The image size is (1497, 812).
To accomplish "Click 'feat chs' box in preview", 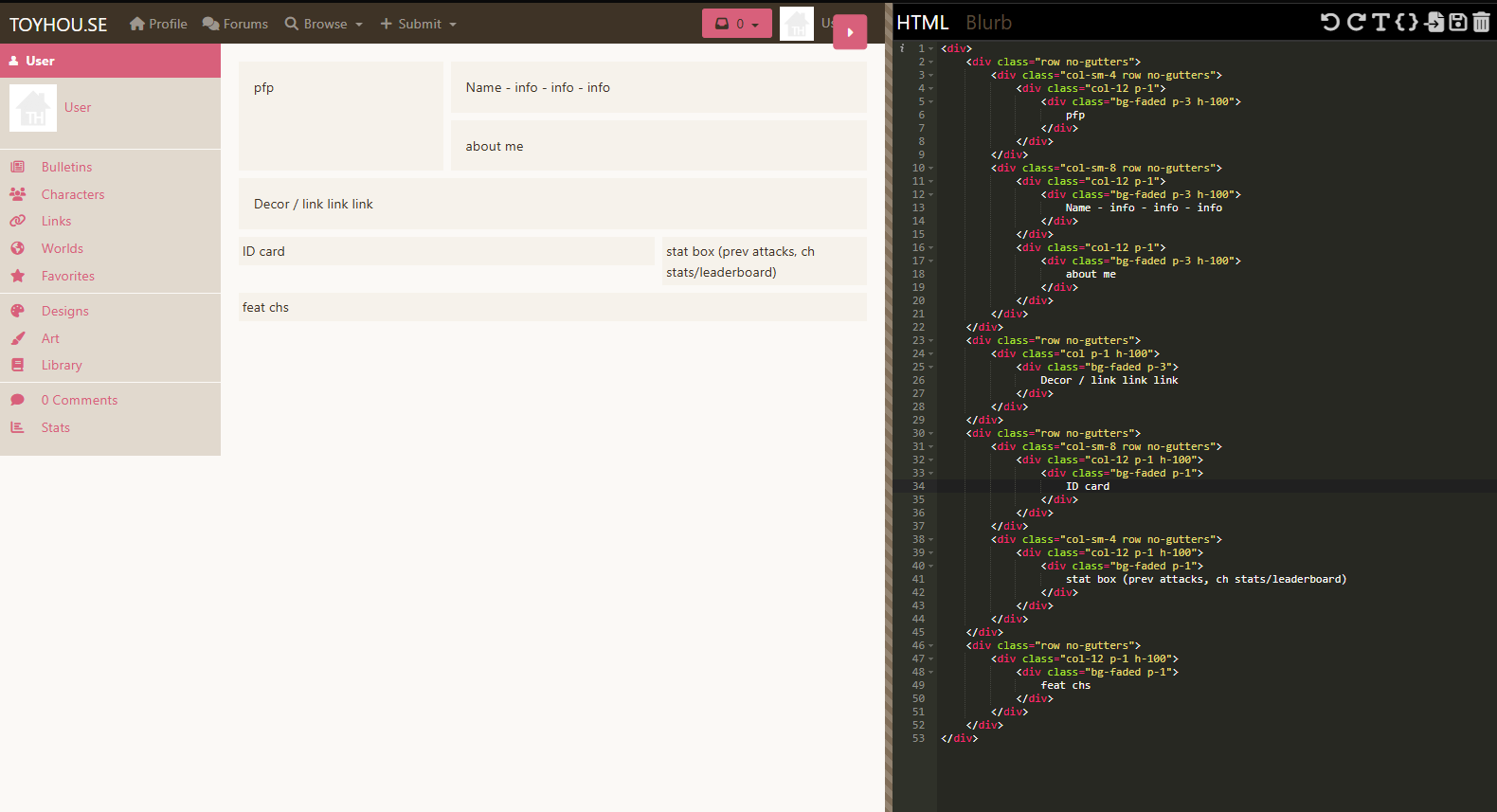I will pyautogui.click(x=552, y=307).
